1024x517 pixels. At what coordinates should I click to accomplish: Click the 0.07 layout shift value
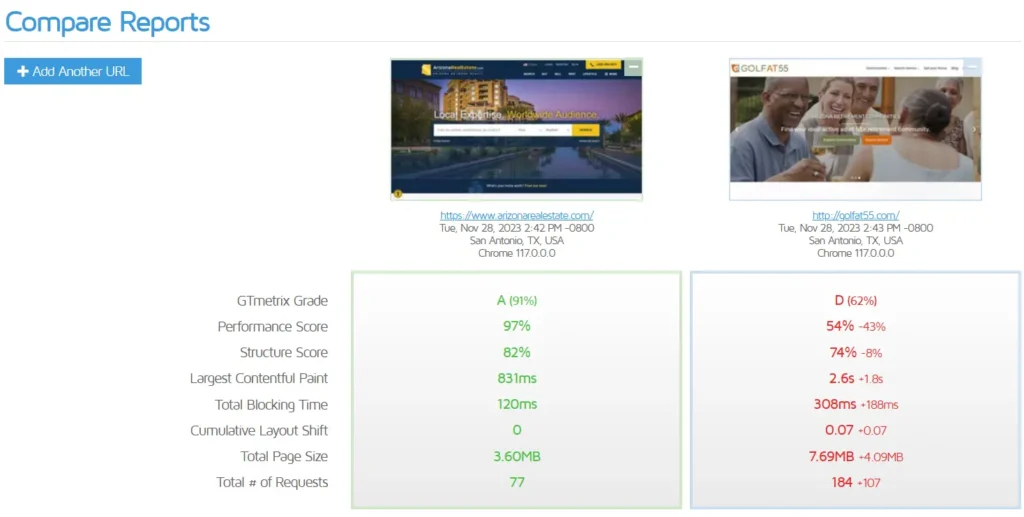(839, 430)
